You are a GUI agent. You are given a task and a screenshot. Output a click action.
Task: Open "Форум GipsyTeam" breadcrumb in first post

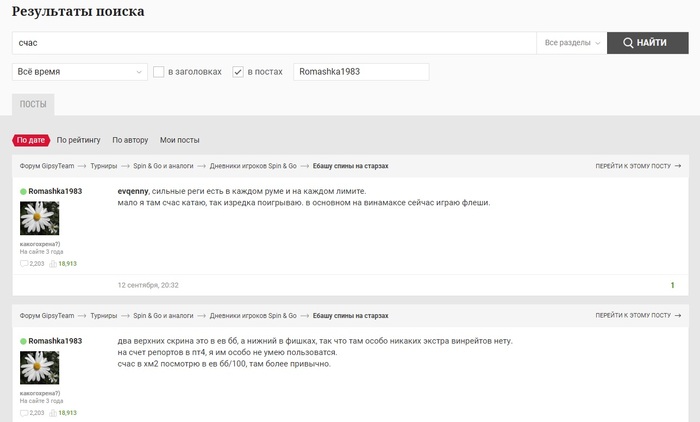(x=47, y=166)
